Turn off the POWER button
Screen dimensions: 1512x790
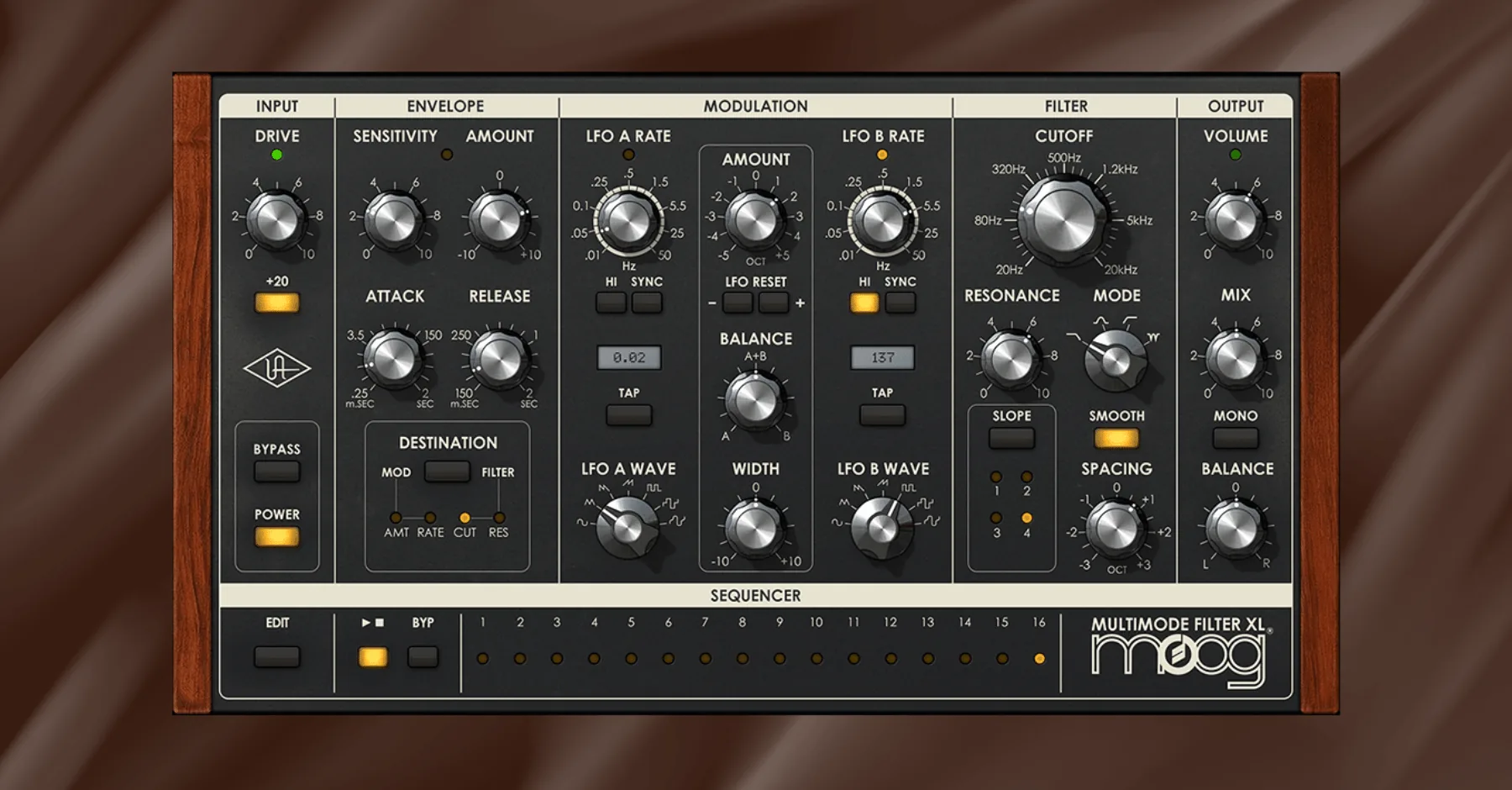(277, 537)
